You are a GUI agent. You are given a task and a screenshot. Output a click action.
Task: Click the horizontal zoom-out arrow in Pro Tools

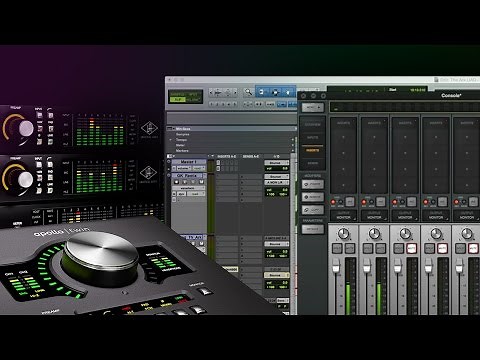(x=211, y=92)
